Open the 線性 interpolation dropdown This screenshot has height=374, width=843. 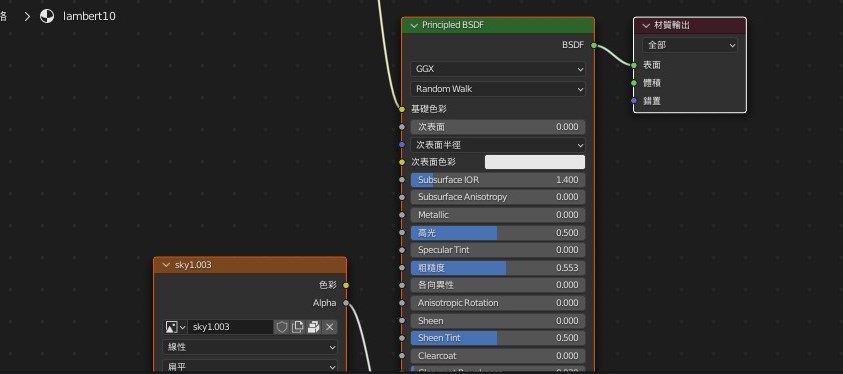pos(250,347)
